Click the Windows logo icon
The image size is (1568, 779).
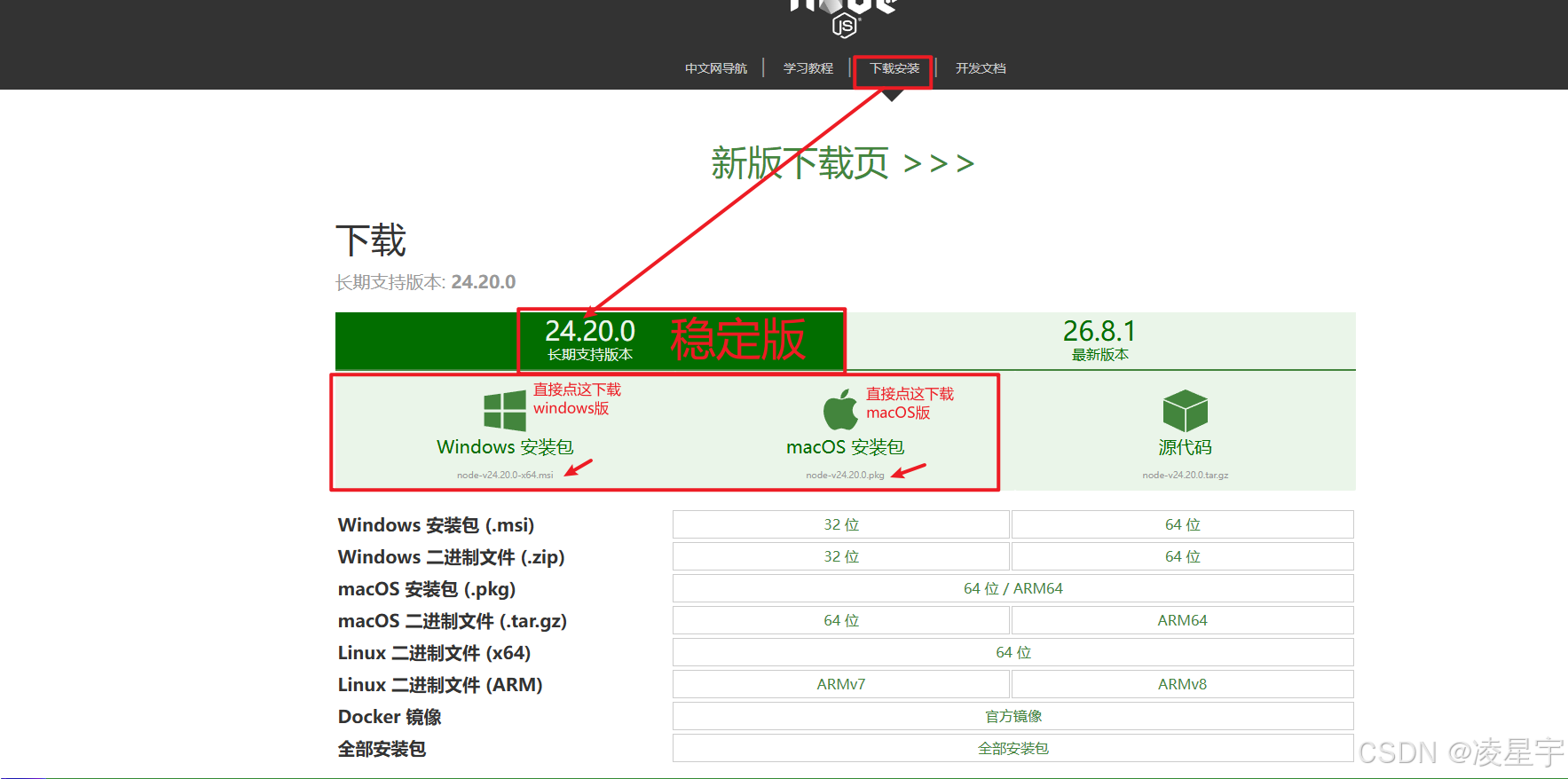[x=505, y=411]
